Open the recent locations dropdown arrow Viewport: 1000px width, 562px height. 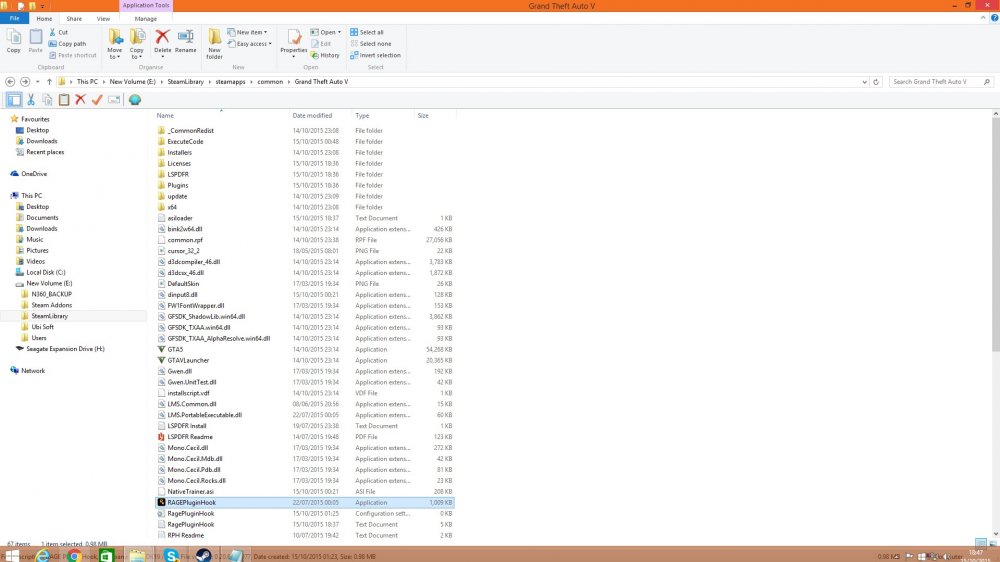coord(38,82)
